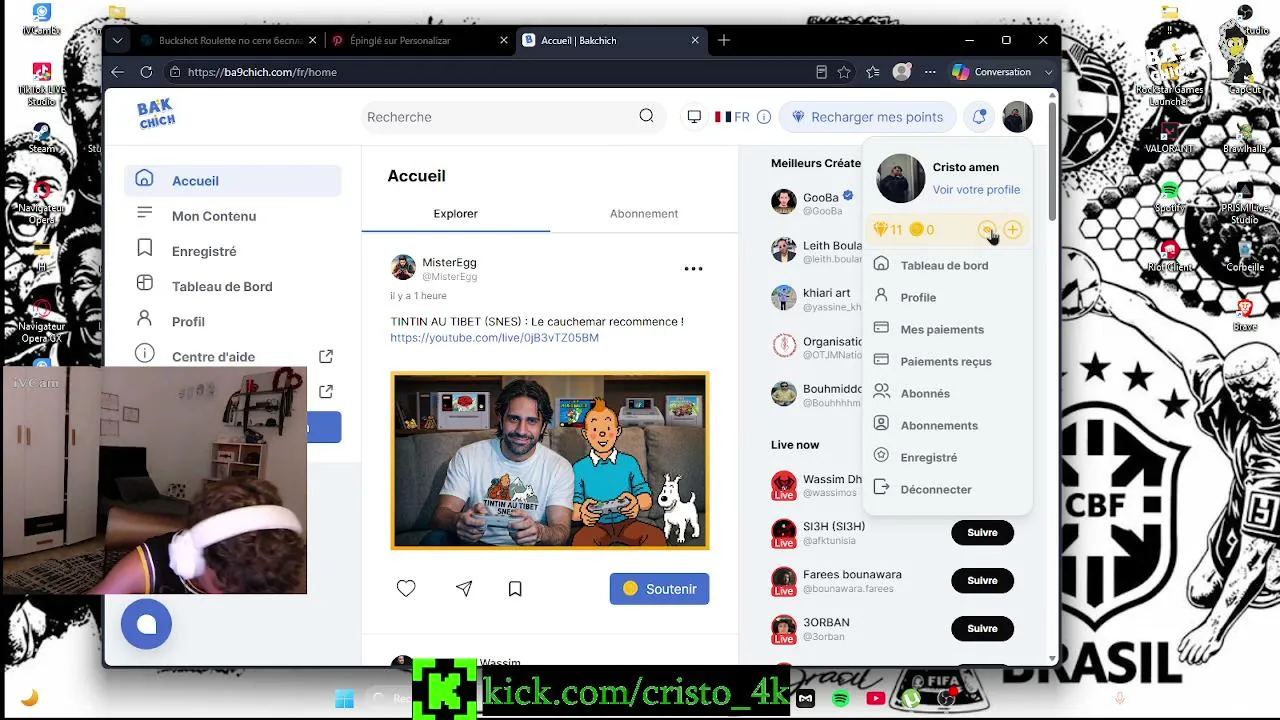Open Abonnés in the account menu

(946, 393)
